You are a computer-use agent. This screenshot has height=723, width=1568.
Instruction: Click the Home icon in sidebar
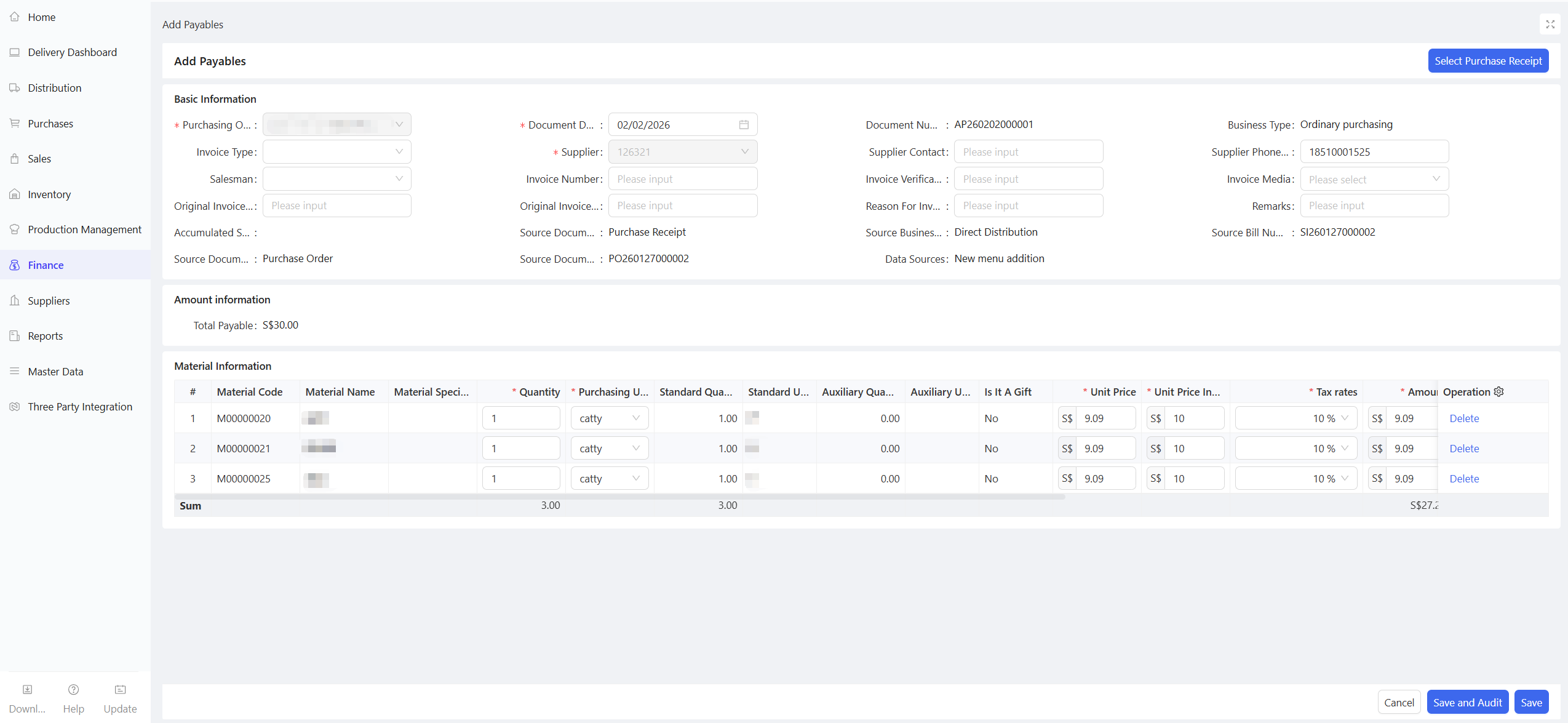(x=15, y=17)
